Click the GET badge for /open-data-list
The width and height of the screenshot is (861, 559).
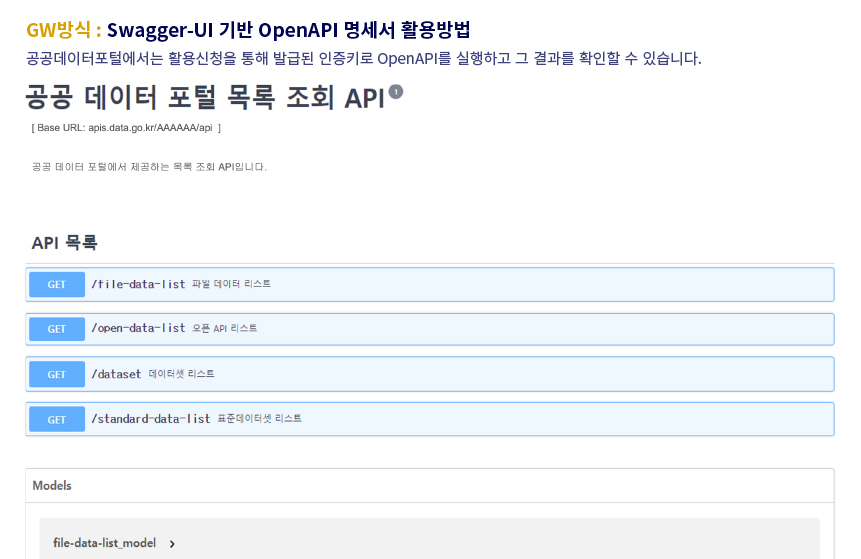pyautogui.click(x=57, y=329)
